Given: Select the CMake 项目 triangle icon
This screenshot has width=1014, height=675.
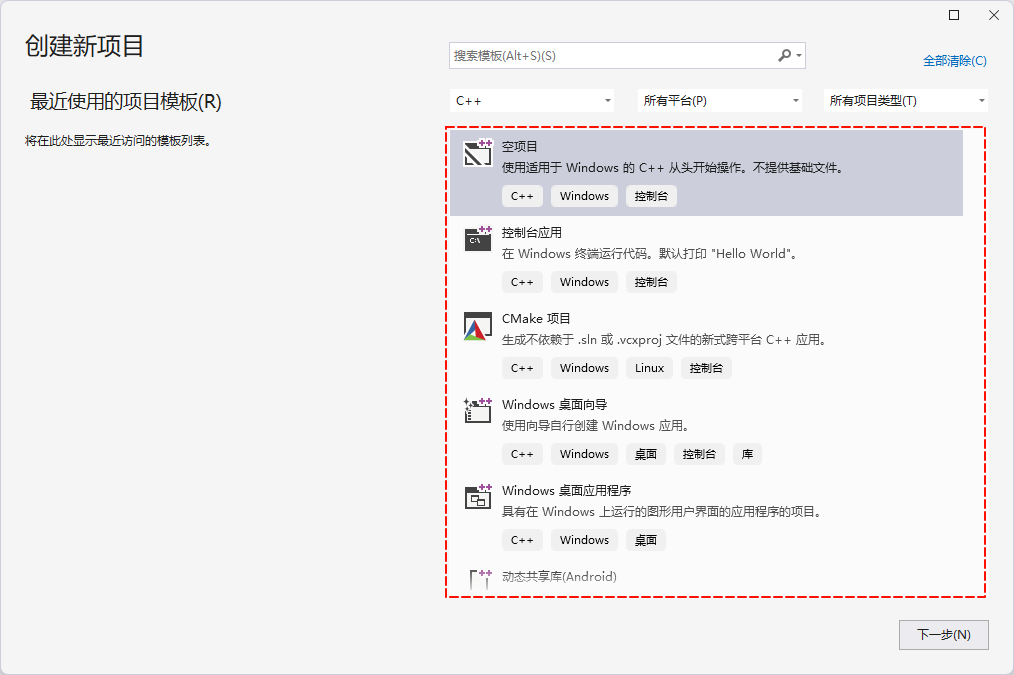Looking at the screenshot, I should tap(477, 326).
